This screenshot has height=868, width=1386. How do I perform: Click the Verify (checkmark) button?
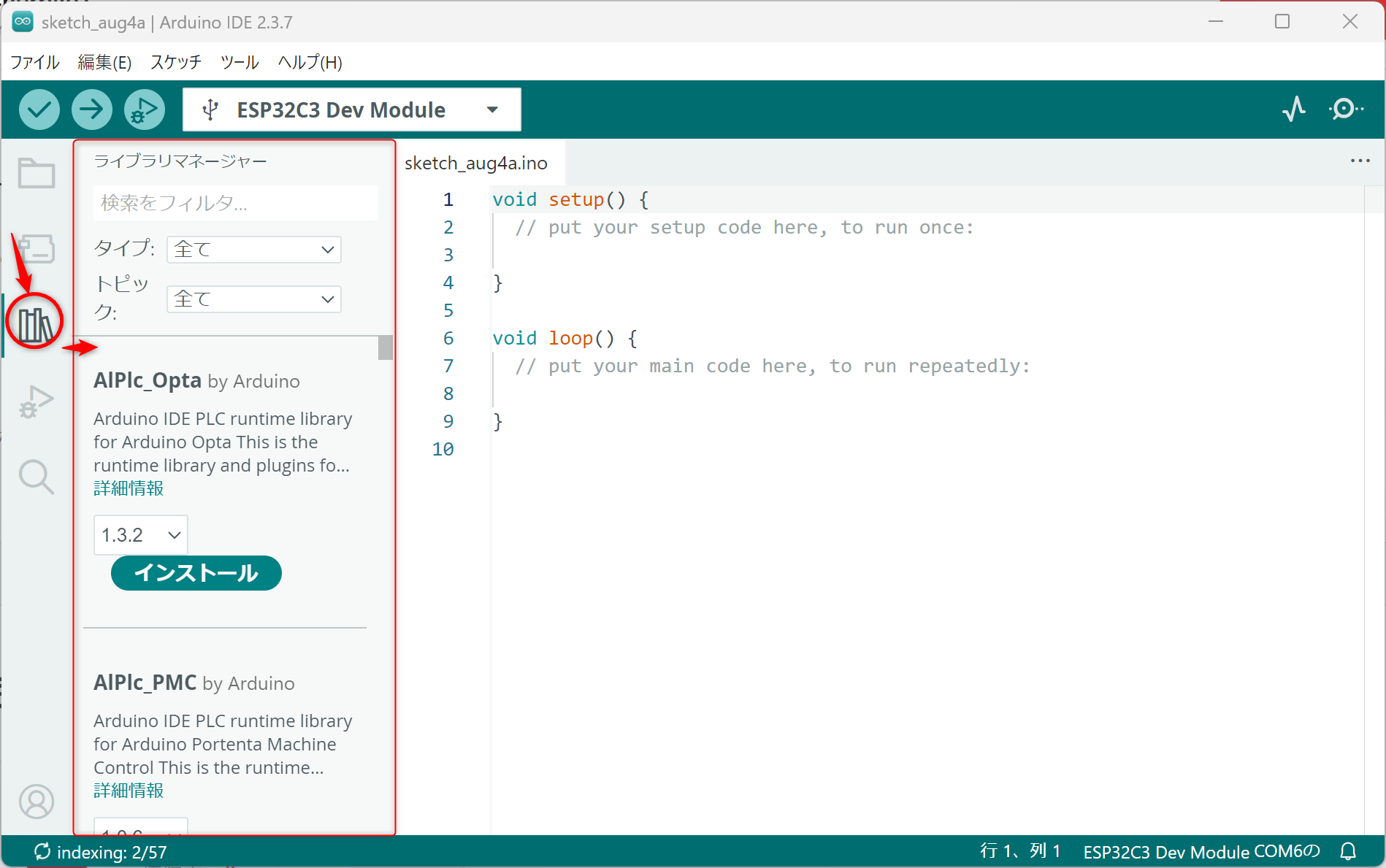(x=39, y=110)
